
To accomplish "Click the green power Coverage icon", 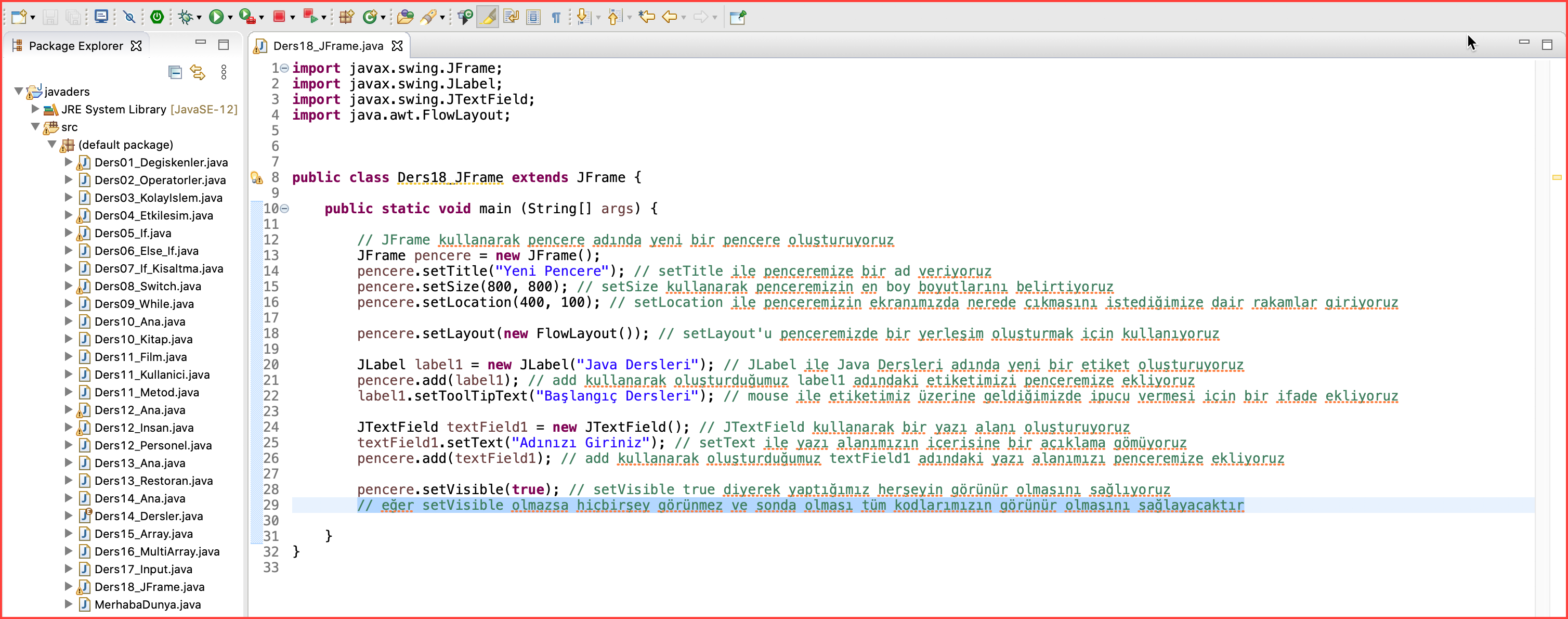I will pos(157,17).
